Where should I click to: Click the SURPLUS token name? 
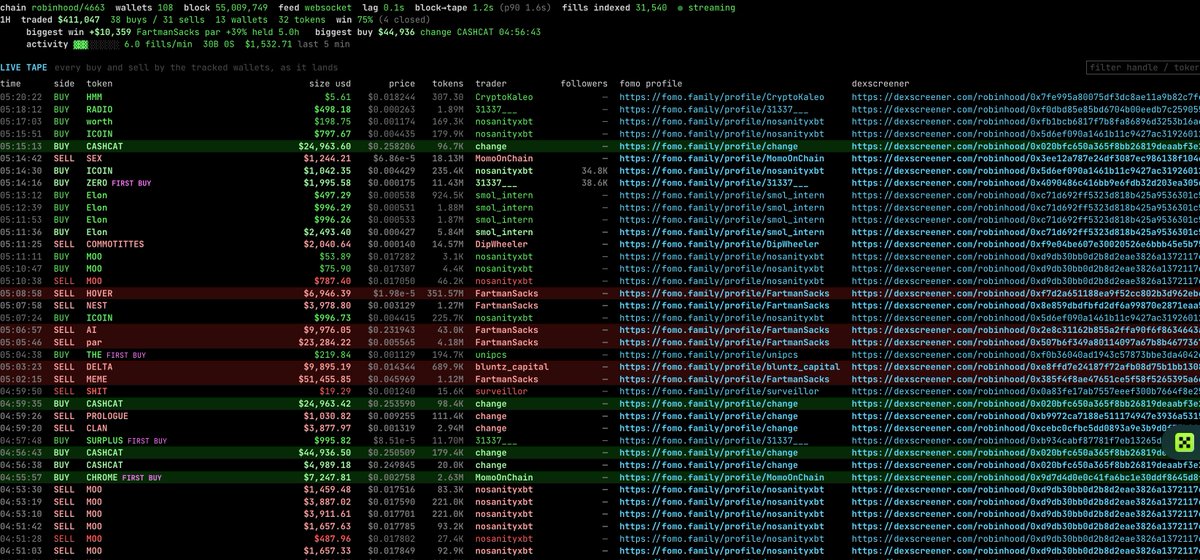[107, 440]
